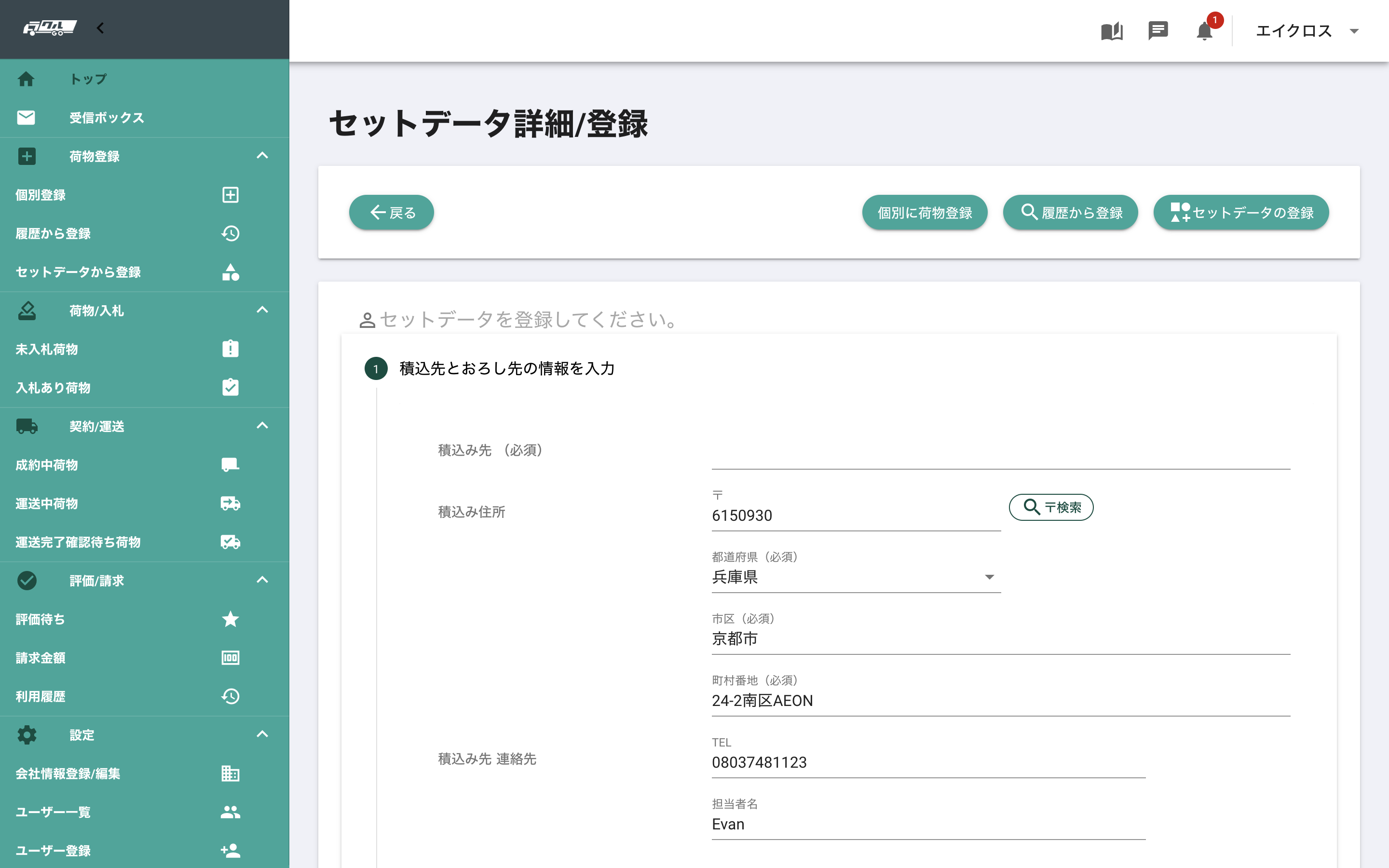This screenshot has width=1389, height=868.
Task: Click the 評価待ち star icon
Action: (x=230, y=619)
